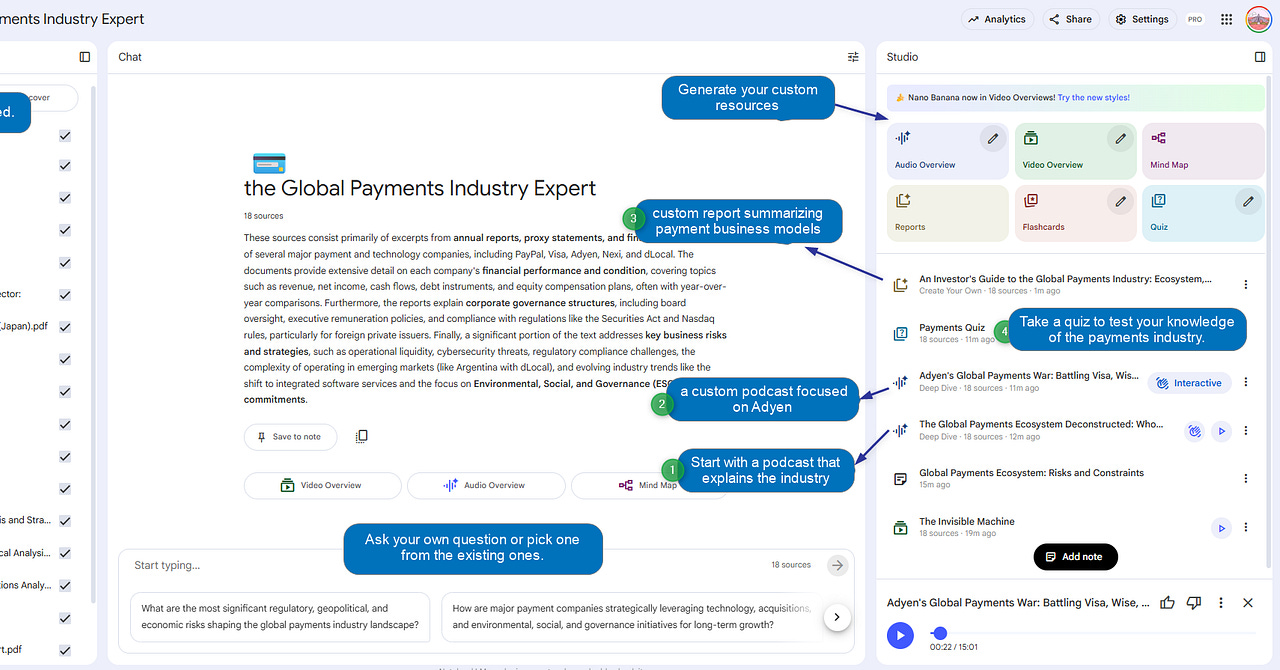Open the Payments Quiz item icon
This screenshot has height=670, width=1280.
(900, 333)
